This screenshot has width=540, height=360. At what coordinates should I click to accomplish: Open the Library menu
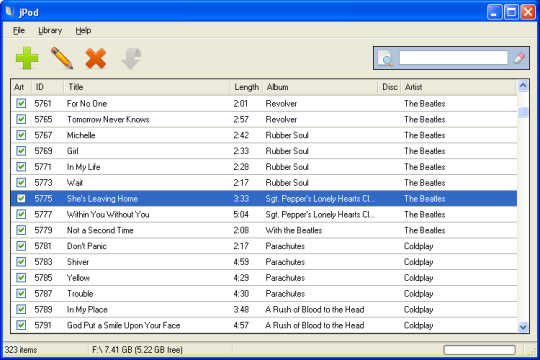[x=50, y=30]
